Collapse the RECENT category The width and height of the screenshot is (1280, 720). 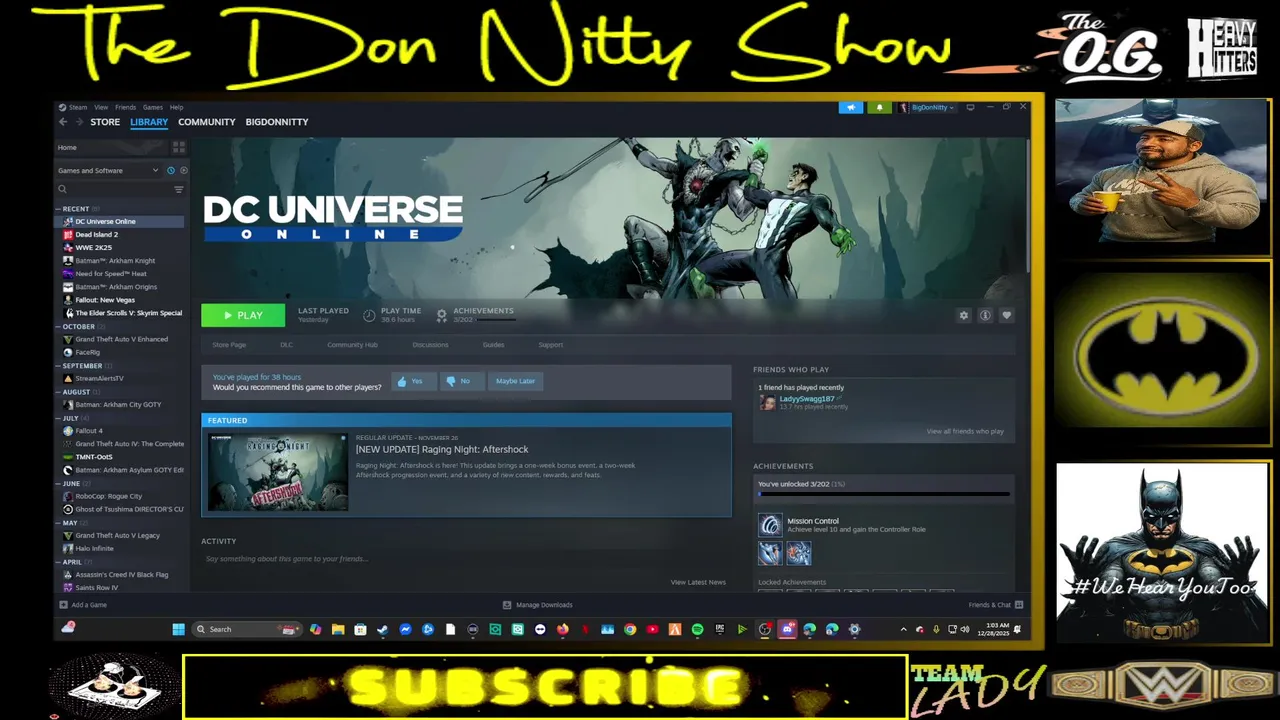coord(58,209)
